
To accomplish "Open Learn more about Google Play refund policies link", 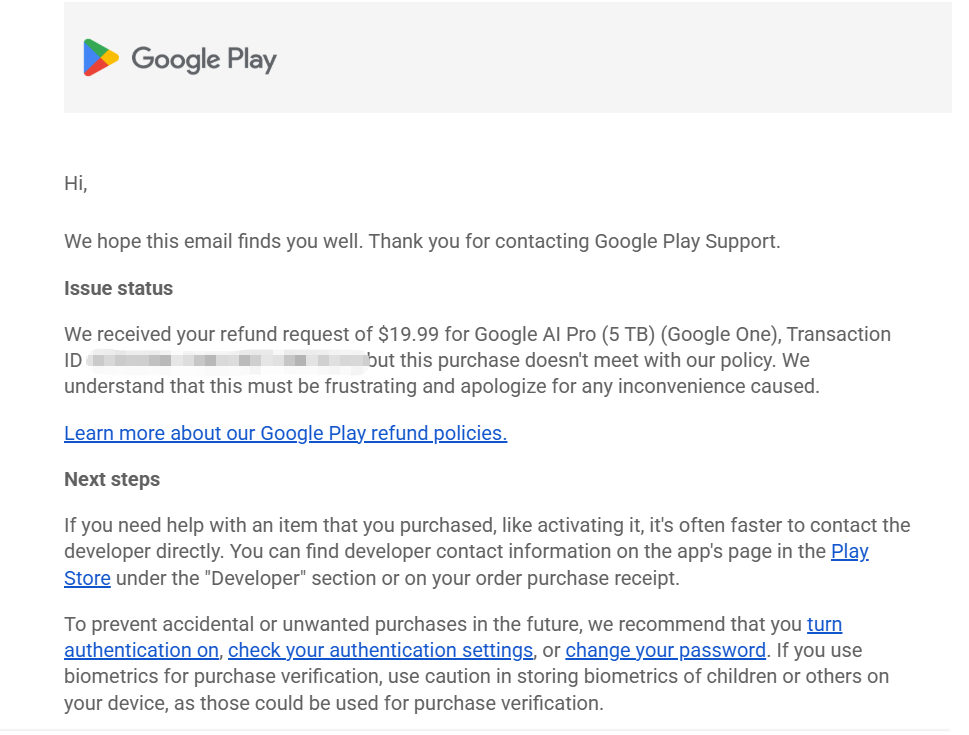I will pyautogui.click(x=286, y=433).
